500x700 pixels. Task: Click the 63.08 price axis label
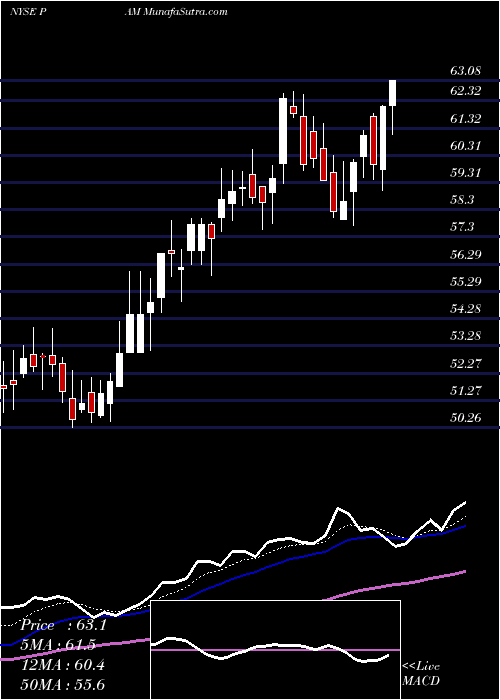(465, 71)
